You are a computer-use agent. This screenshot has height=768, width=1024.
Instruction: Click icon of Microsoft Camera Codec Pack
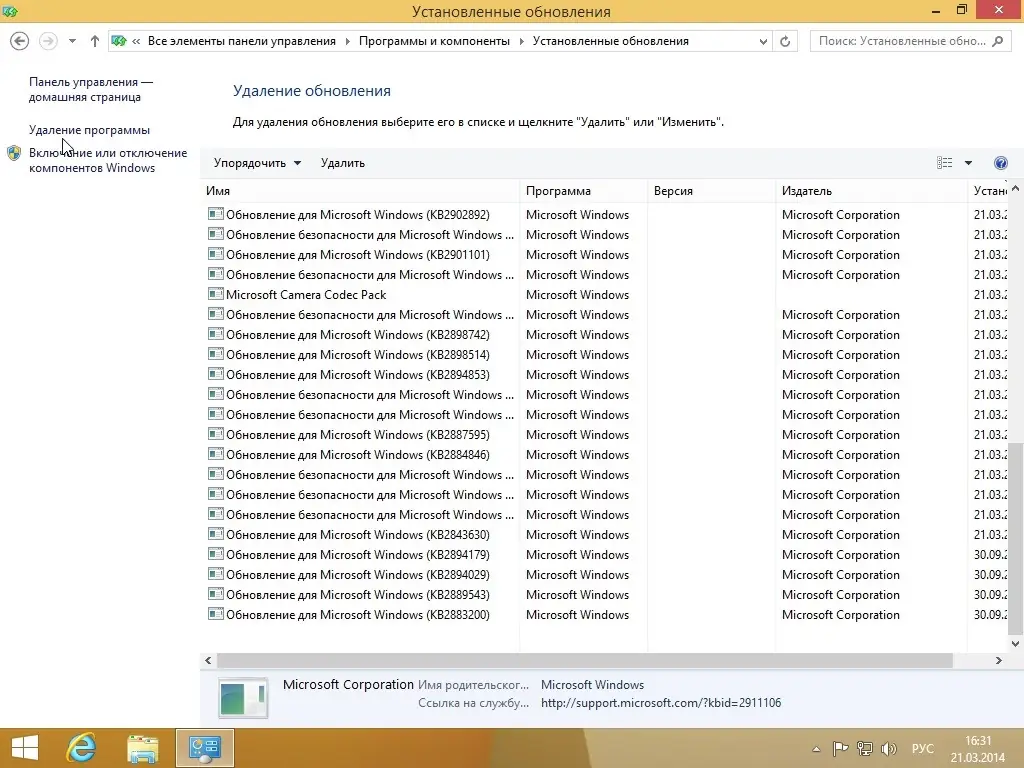216,294
